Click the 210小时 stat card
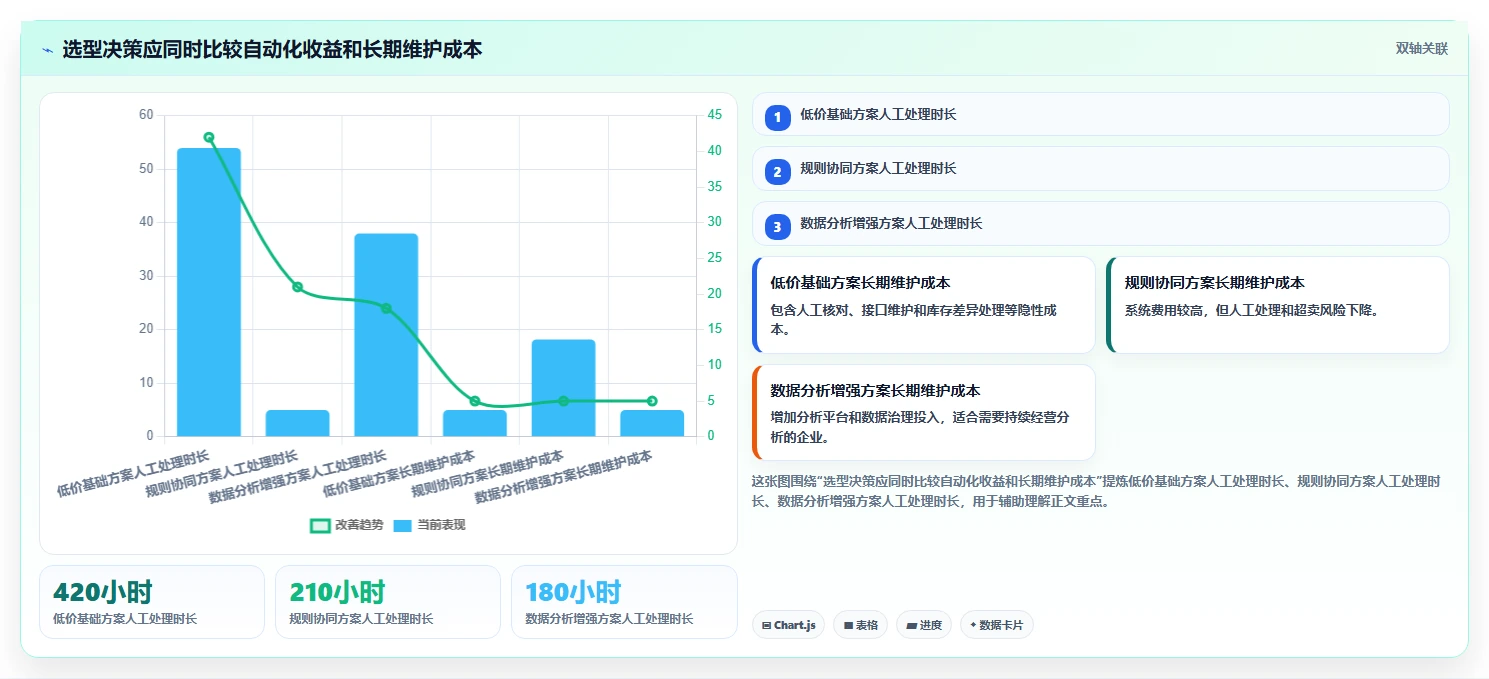The width and height of the screenshot is (1489, 679). [x=388, y=602]
